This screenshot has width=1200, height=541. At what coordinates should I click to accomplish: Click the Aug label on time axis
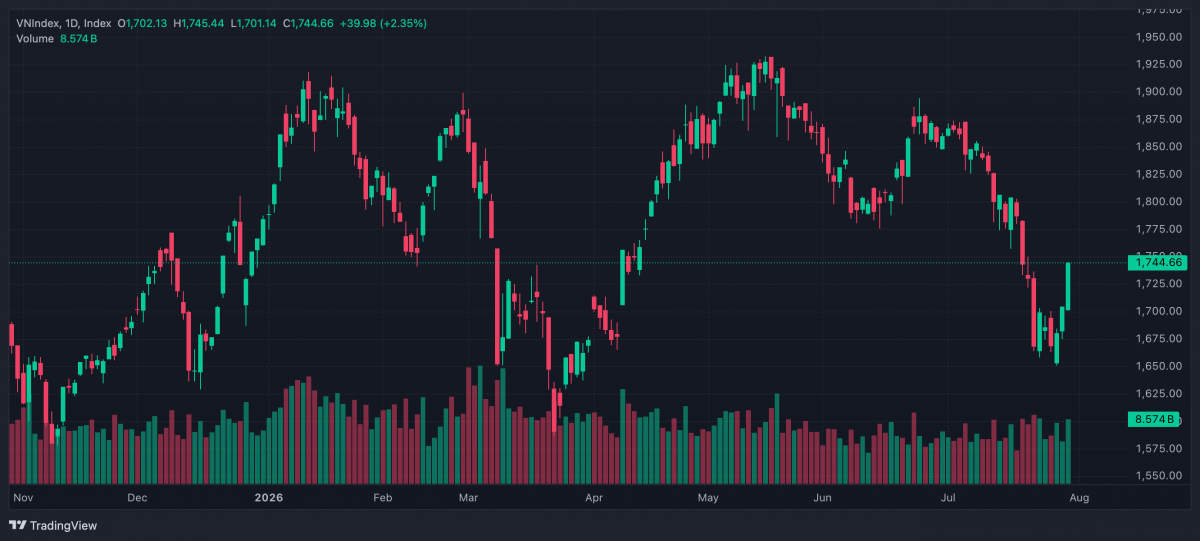1079,497
